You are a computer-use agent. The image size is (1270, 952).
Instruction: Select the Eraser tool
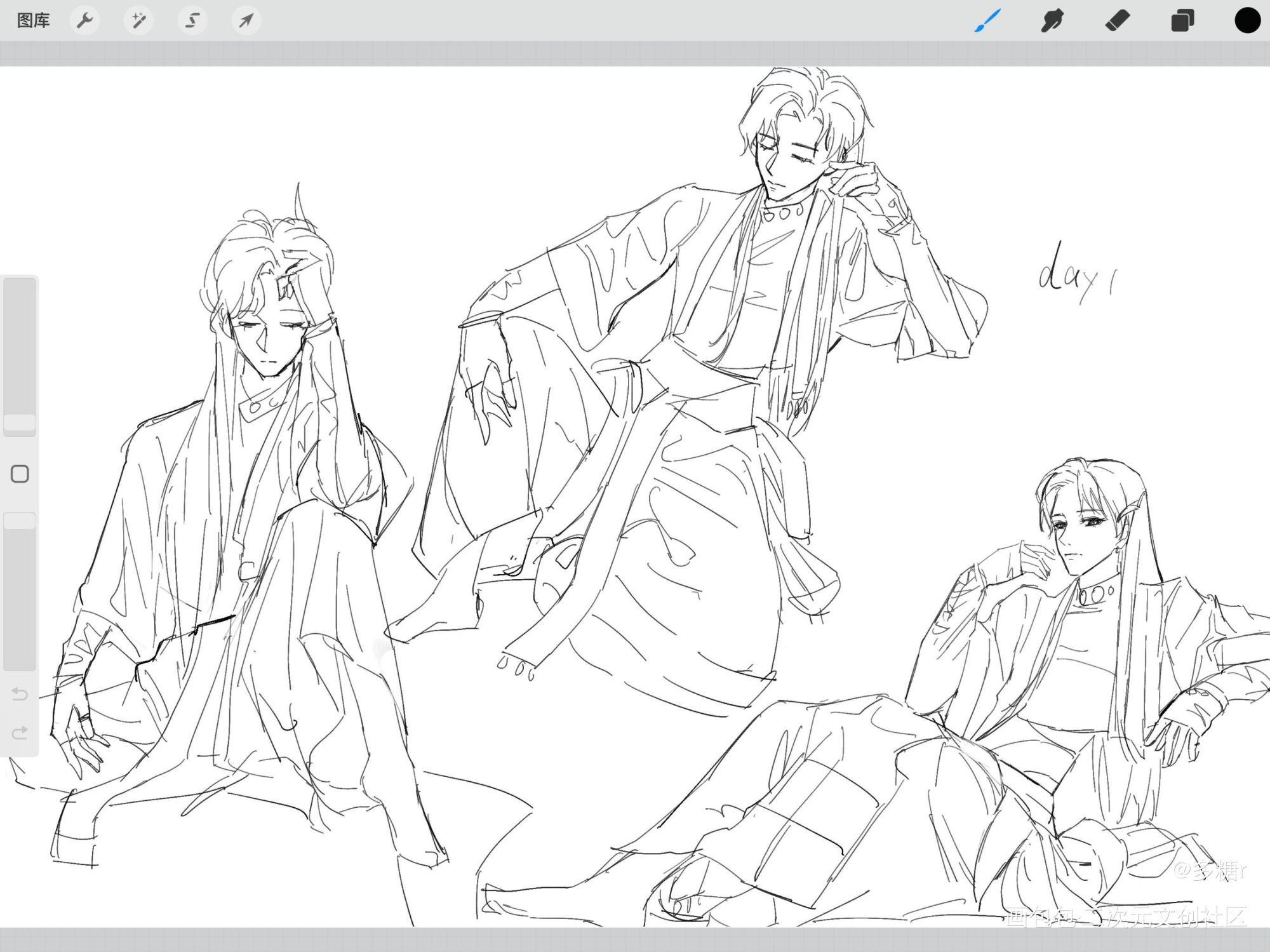1118,21
